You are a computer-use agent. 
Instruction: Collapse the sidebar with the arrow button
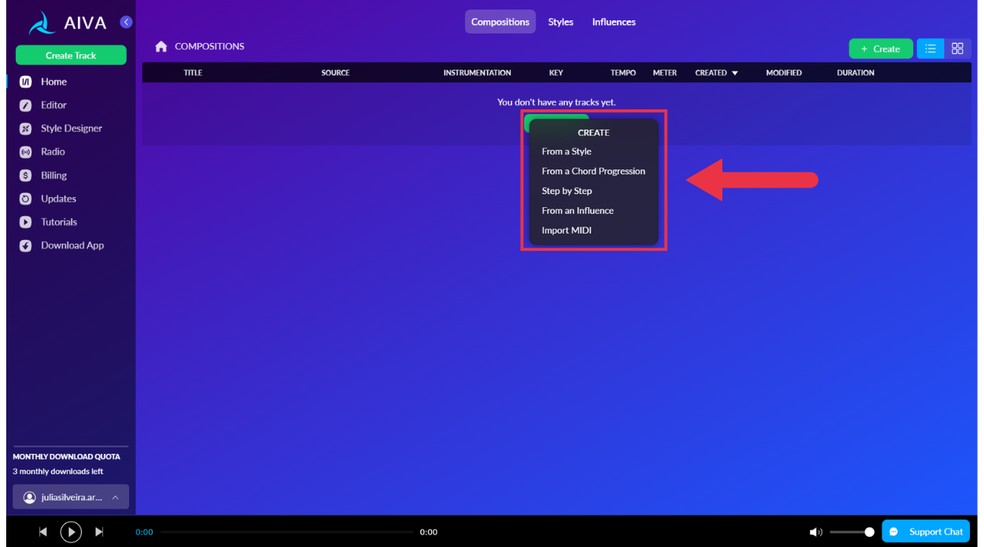click(126, 22)
